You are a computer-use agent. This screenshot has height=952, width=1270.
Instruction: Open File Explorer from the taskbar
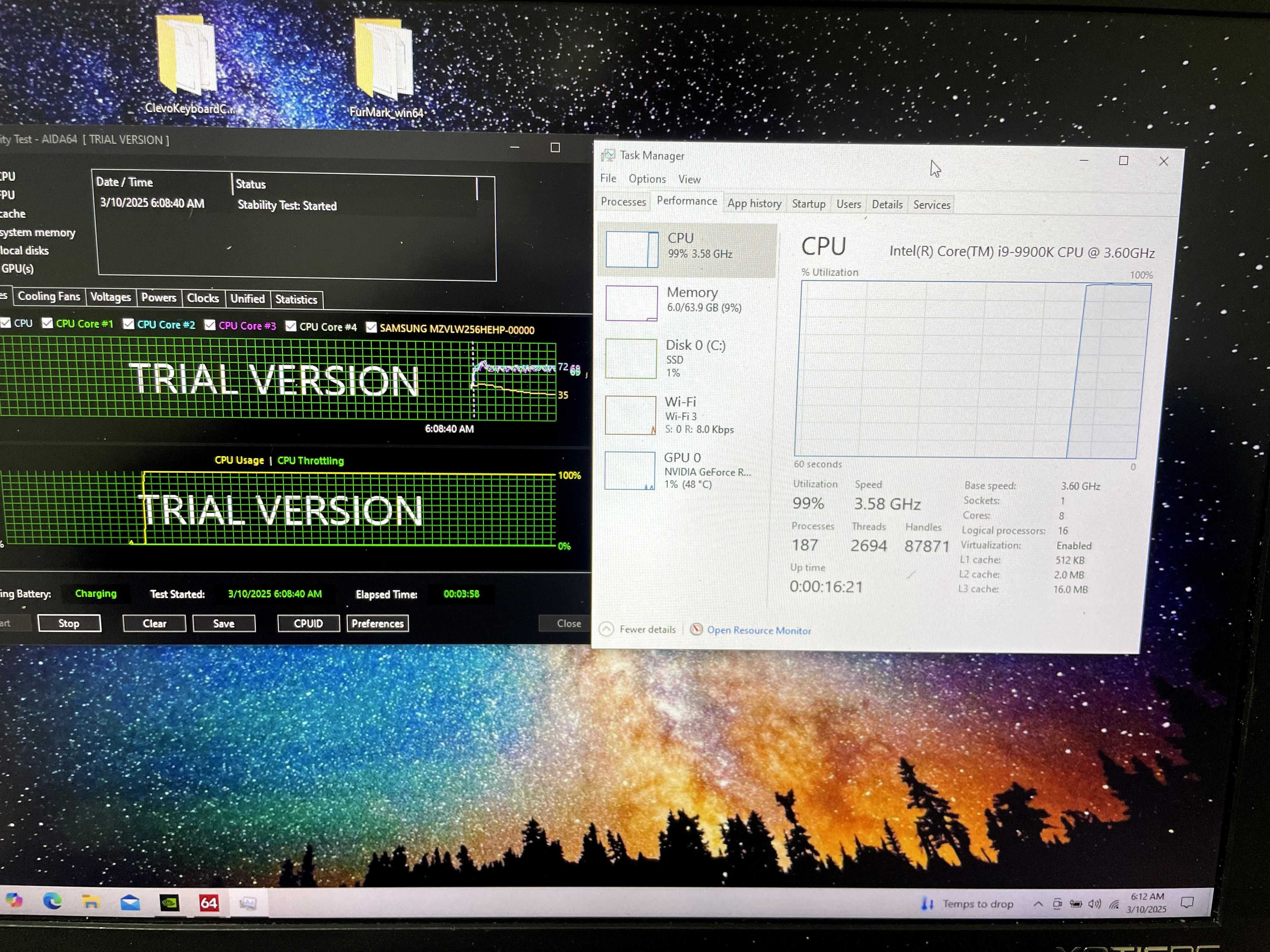pyautogui.click(x=91, y=902)
